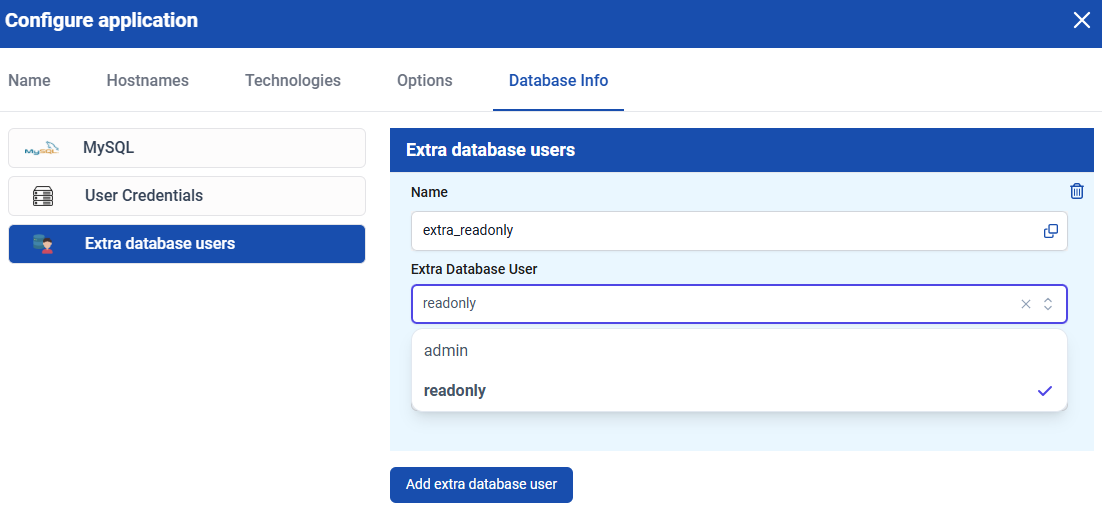This screenshot has height=510, width=1102.
Task: Close the Configure application dialog
Action: tap(1081, 21)
